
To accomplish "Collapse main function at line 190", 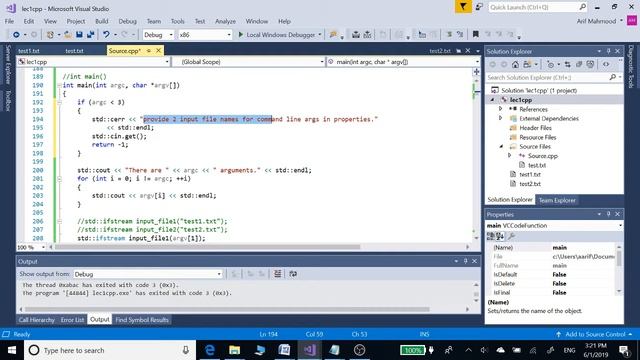I will (x=60, y=85).
